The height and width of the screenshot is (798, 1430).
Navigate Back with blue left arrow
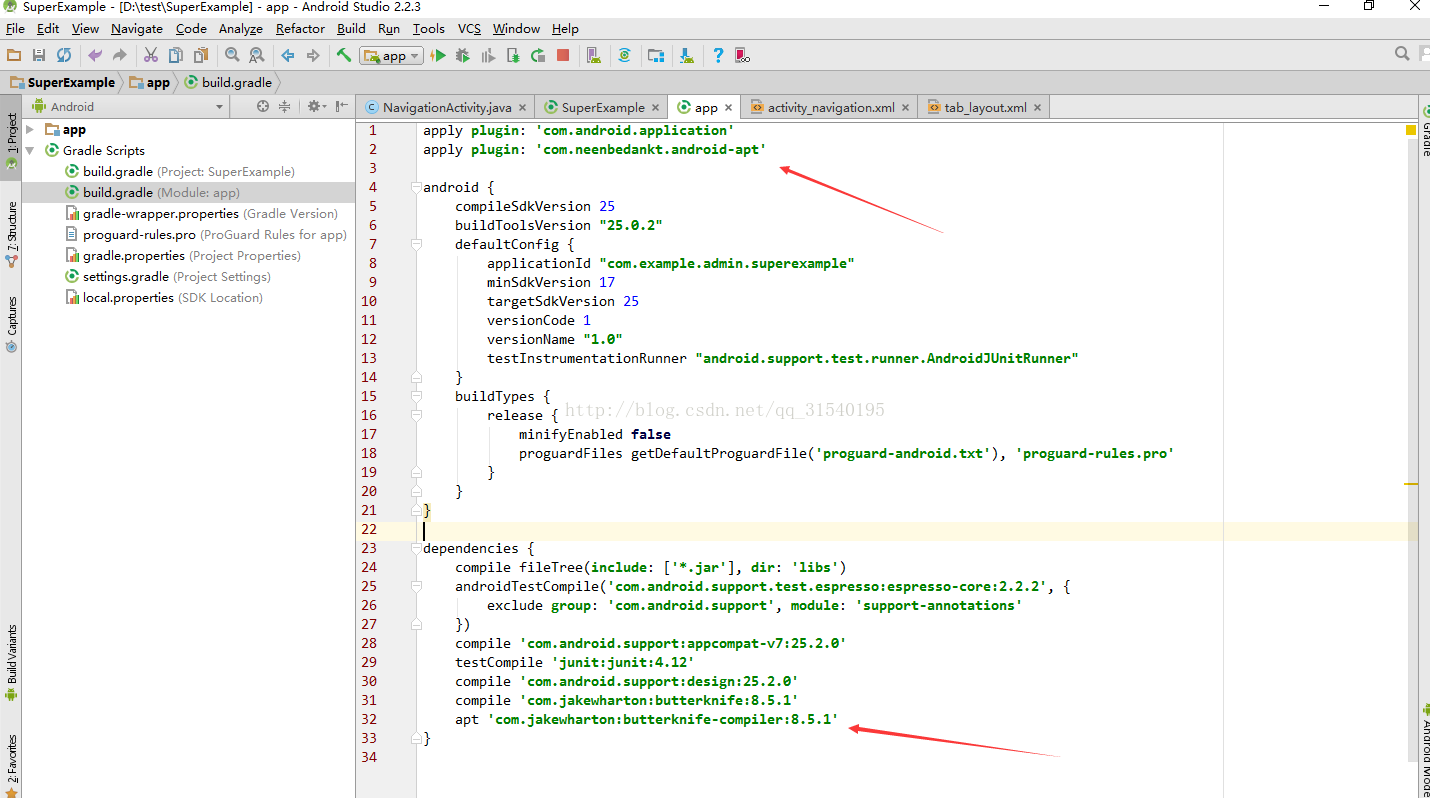[x=288, y=56]
